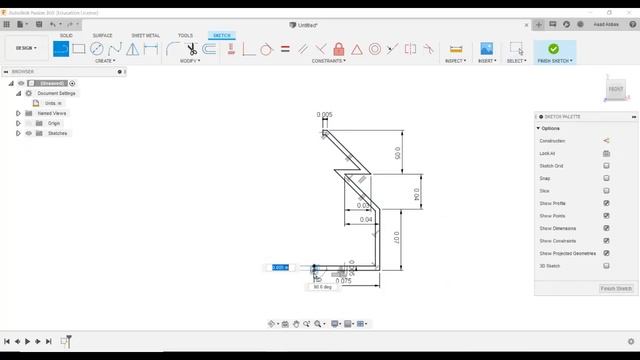
Task: Toggle the Slice checkbox
Action: [607, 191]
